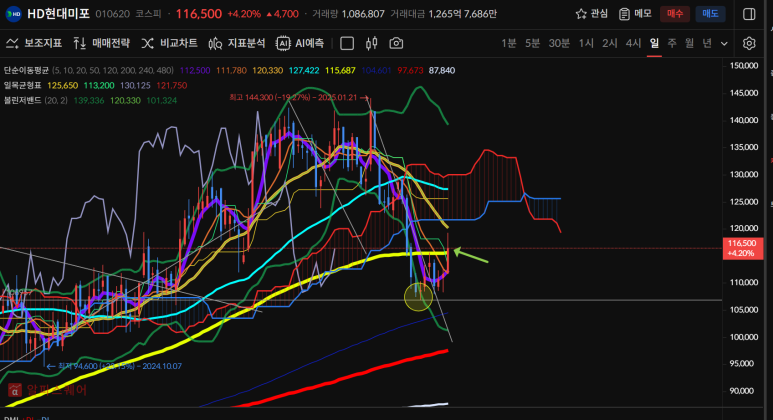This screenshot has width=773, height=420.
Task: Click the HD Hyundai logo icon
Action: (x=13, y=14)
